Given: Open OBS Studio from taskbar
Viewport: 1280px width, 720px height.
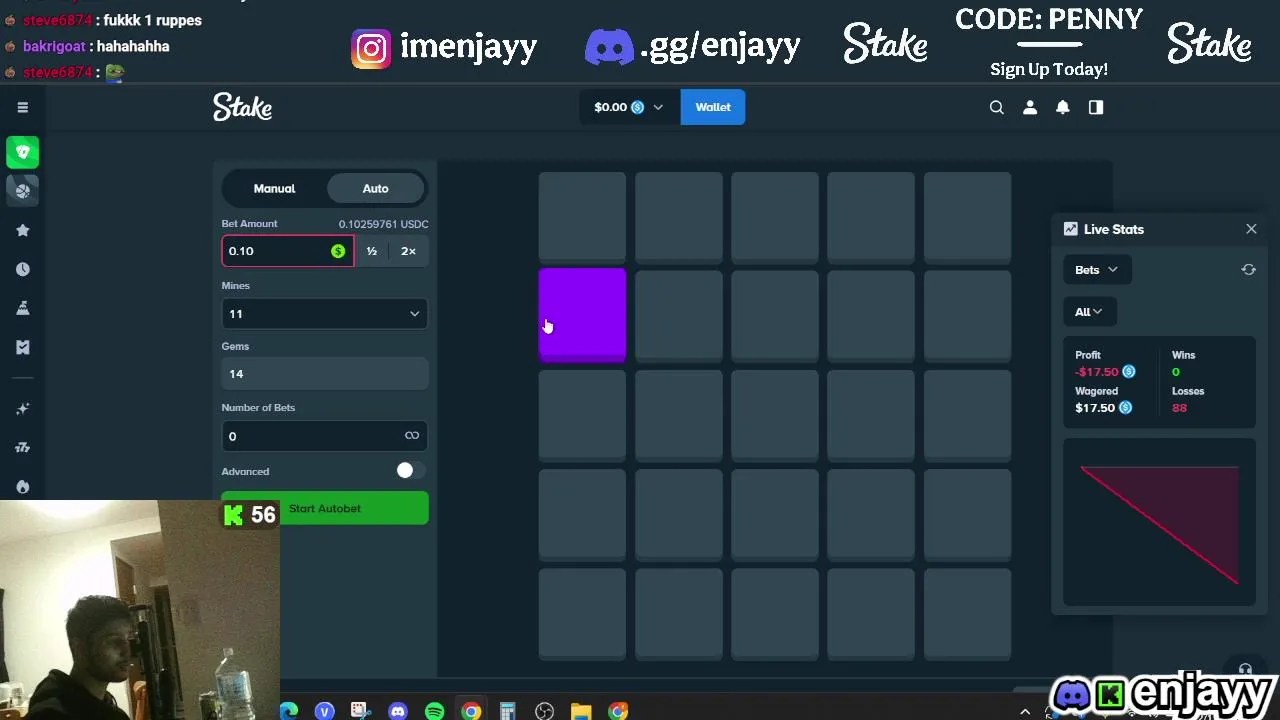Looking at the screenshot, I should (544, 711).
